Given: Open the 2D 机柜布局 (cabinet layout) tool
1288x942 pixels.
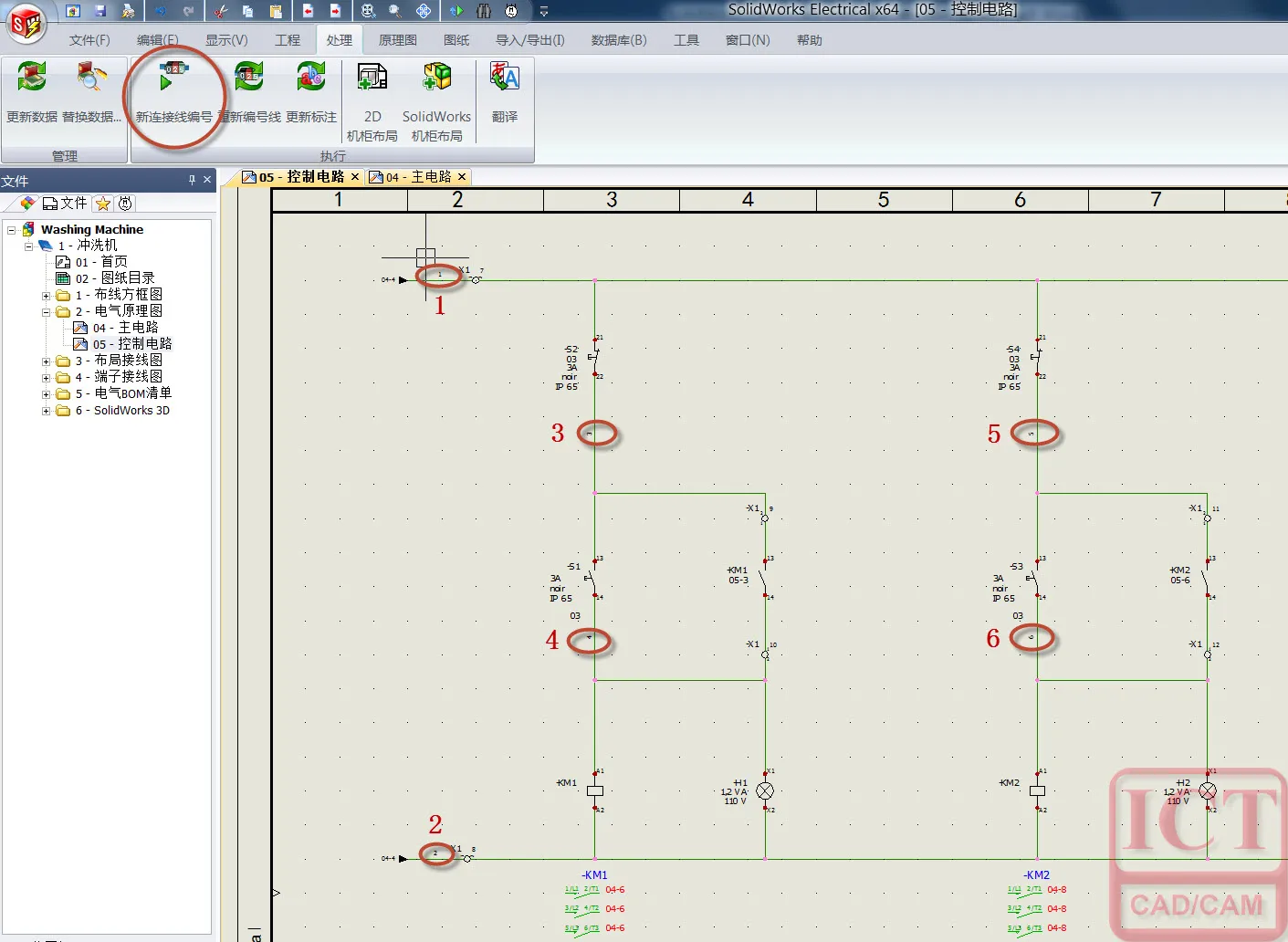Looking at the screenshot, I should 372,78.
